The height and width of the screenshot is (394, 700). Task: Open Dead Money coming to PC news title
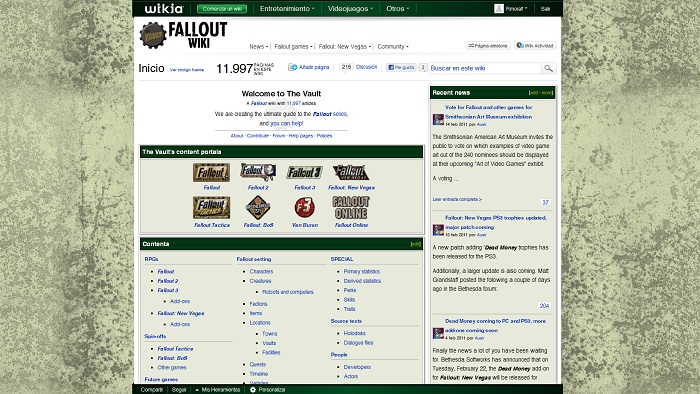[x=495, y=326]
